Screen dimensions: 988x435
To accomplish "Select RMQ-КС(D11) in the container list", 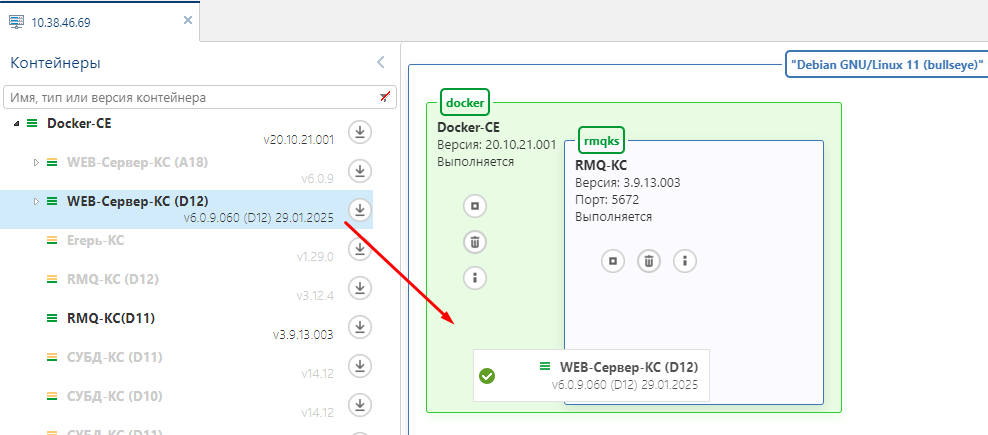I will [x=111, y=318].
